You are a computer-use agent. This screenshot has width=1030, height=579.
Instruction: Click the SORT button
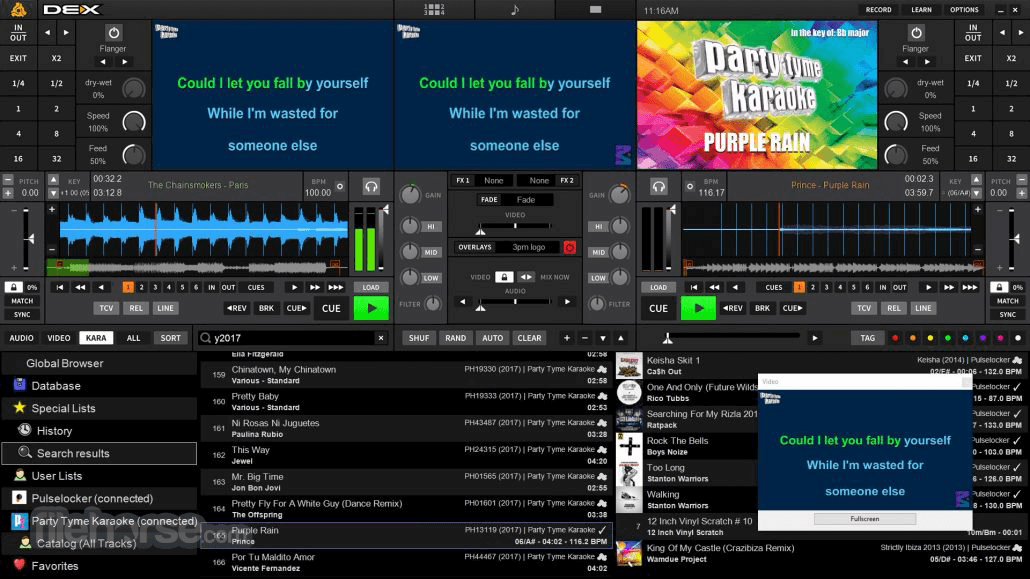[x=170, y=338]
